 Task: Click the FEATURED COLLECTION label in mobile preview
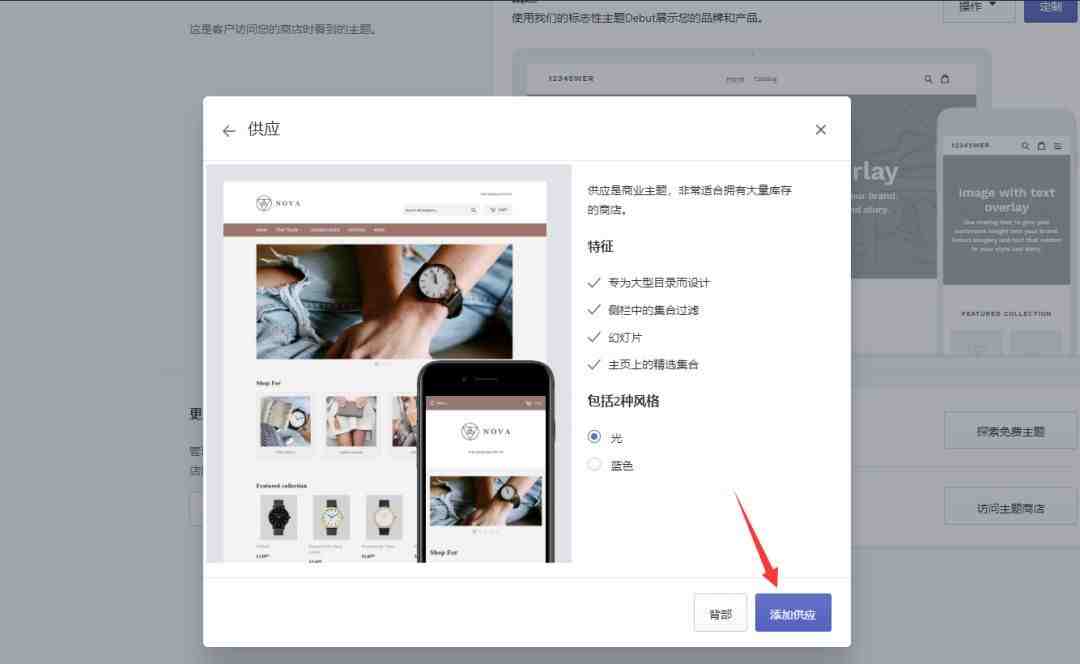[x=1006, y=314]
